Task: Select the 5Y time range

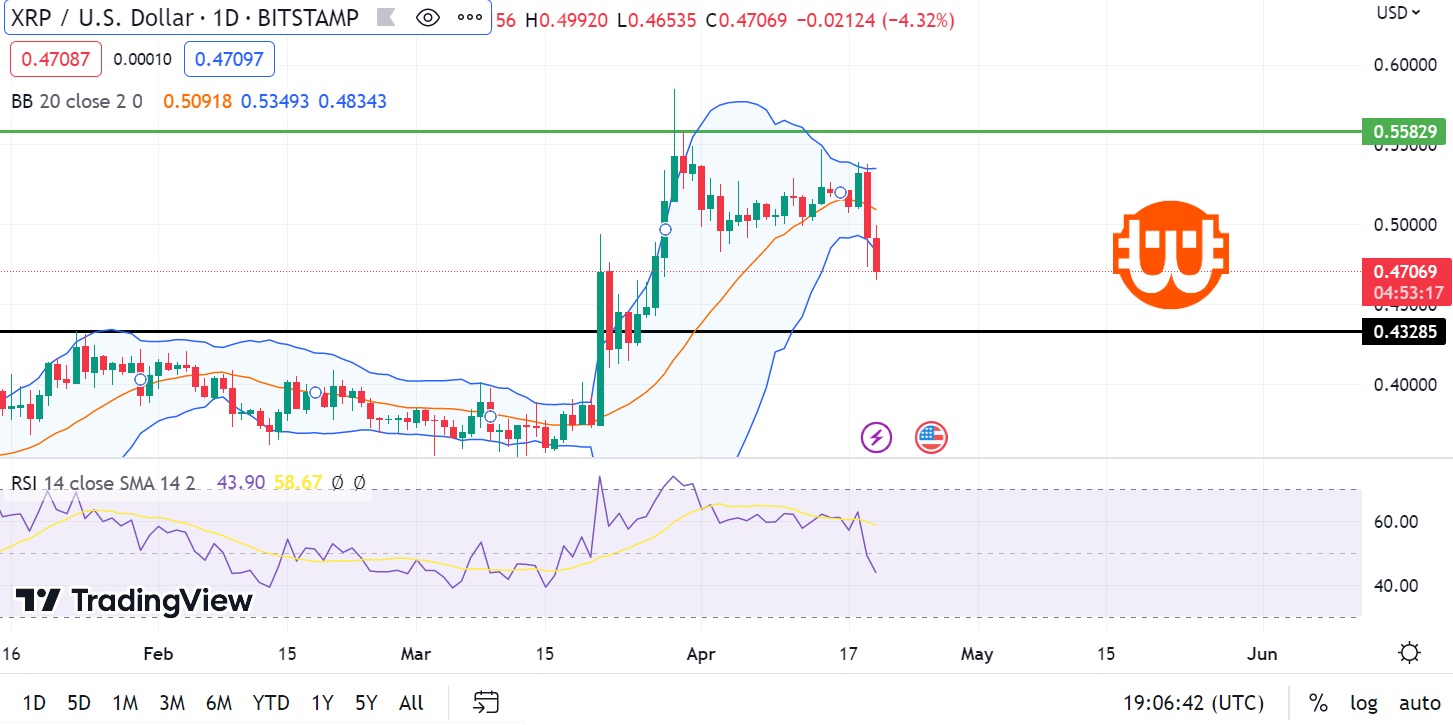Action: [366, 703]
